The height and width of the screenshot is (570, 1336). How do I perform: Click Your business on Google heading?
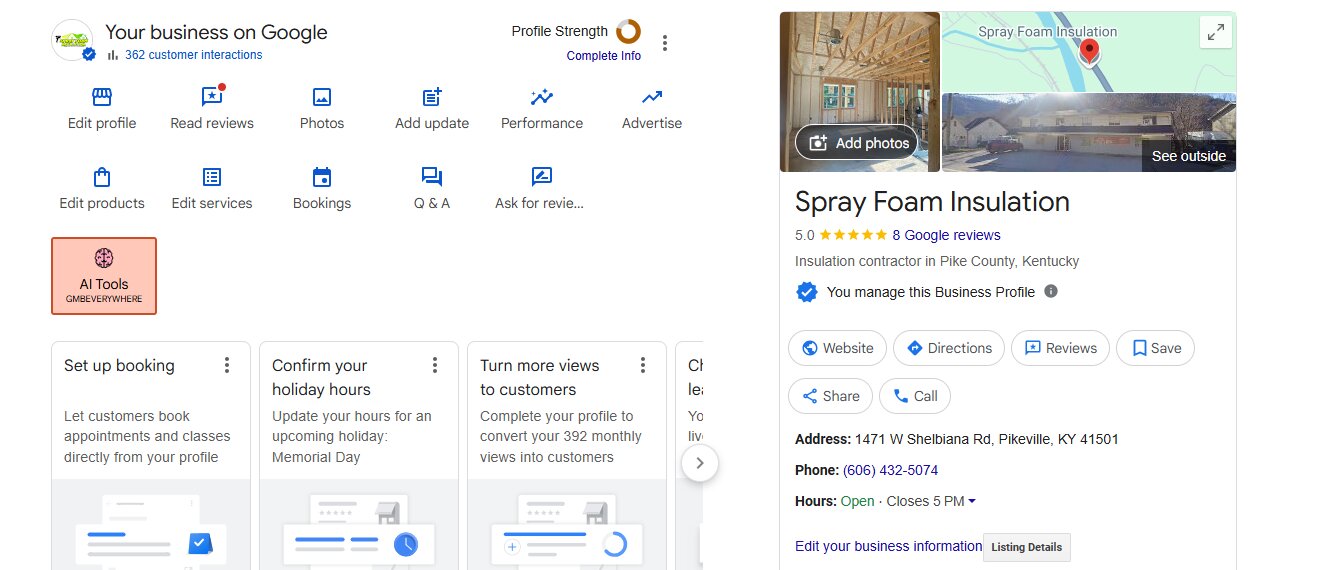(216, 32)
